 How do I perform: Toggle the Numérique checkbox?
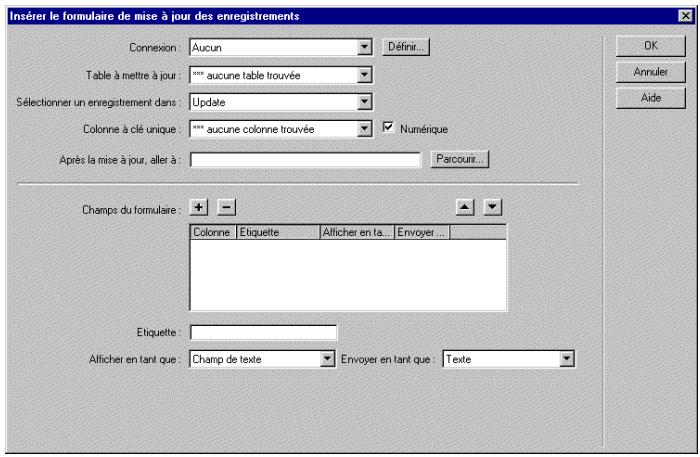click(388, 128)
